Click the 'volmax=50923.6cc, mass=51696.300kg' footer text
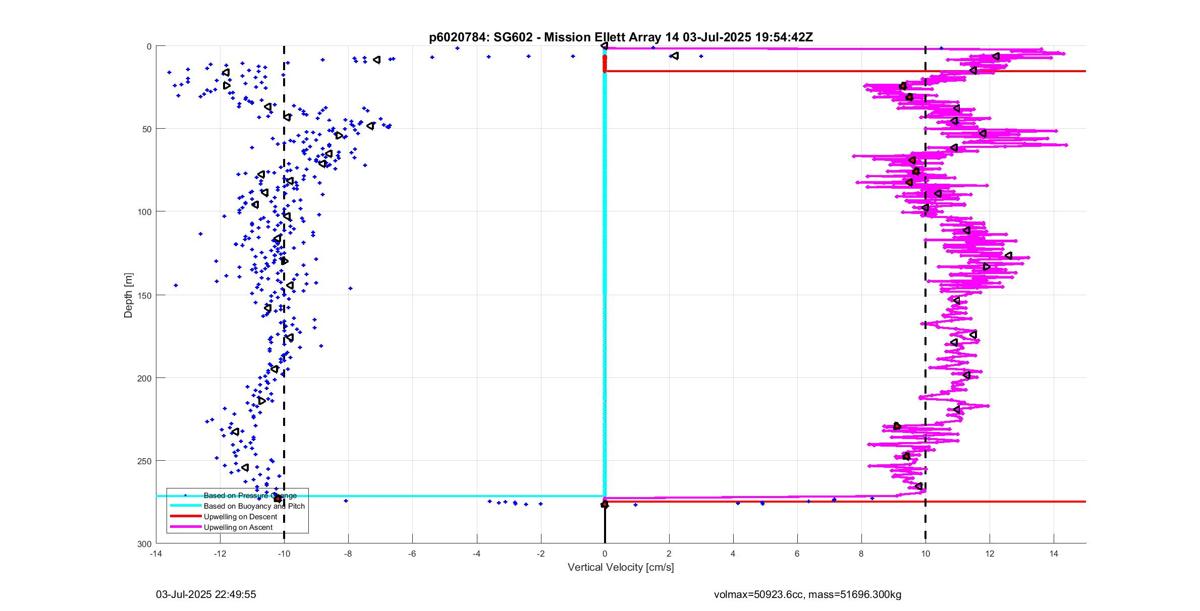1200x611 pixels. (x=809, y=594)
